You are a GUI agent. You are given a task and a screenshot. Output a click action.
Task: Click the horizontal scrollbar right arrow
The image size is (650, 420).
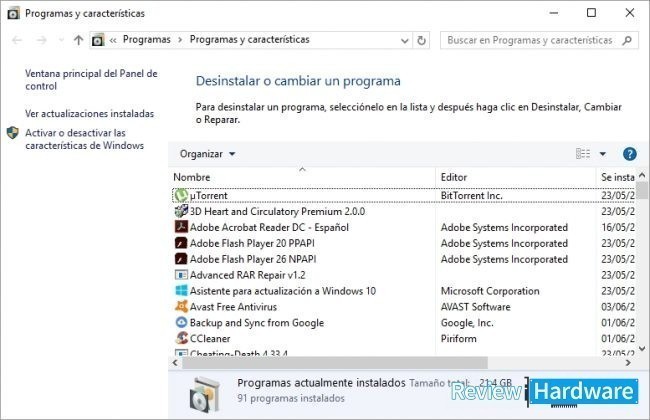pyautogui.click(x=628, y=363)
